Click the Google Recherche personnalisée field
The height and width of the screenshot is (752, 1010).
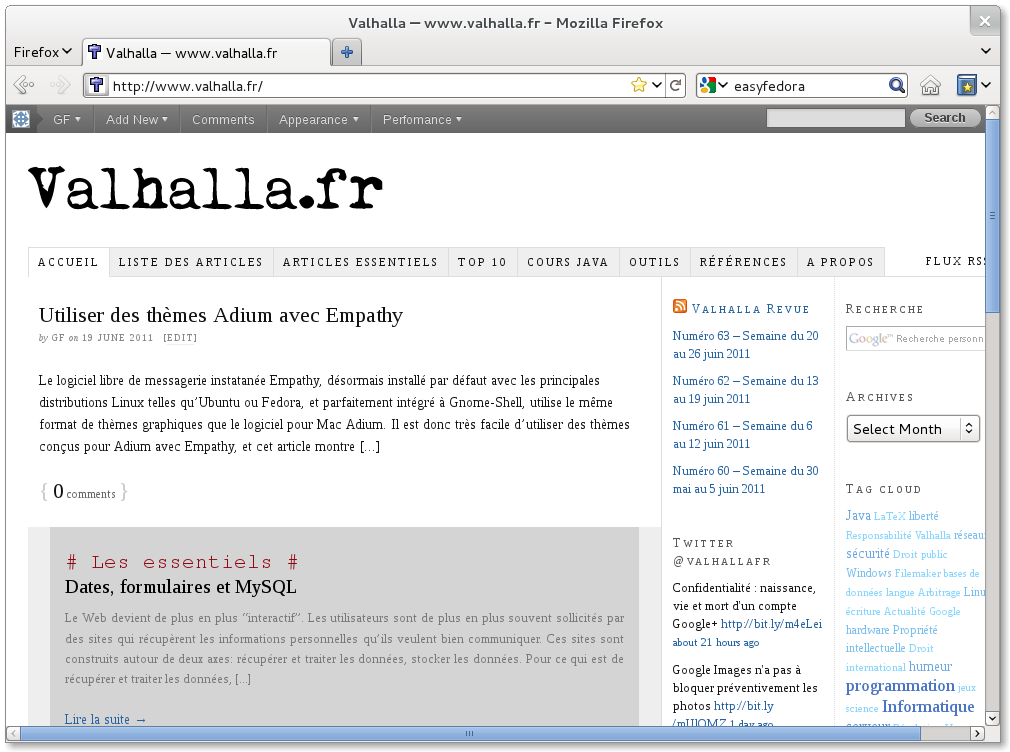tap(915, 338)
